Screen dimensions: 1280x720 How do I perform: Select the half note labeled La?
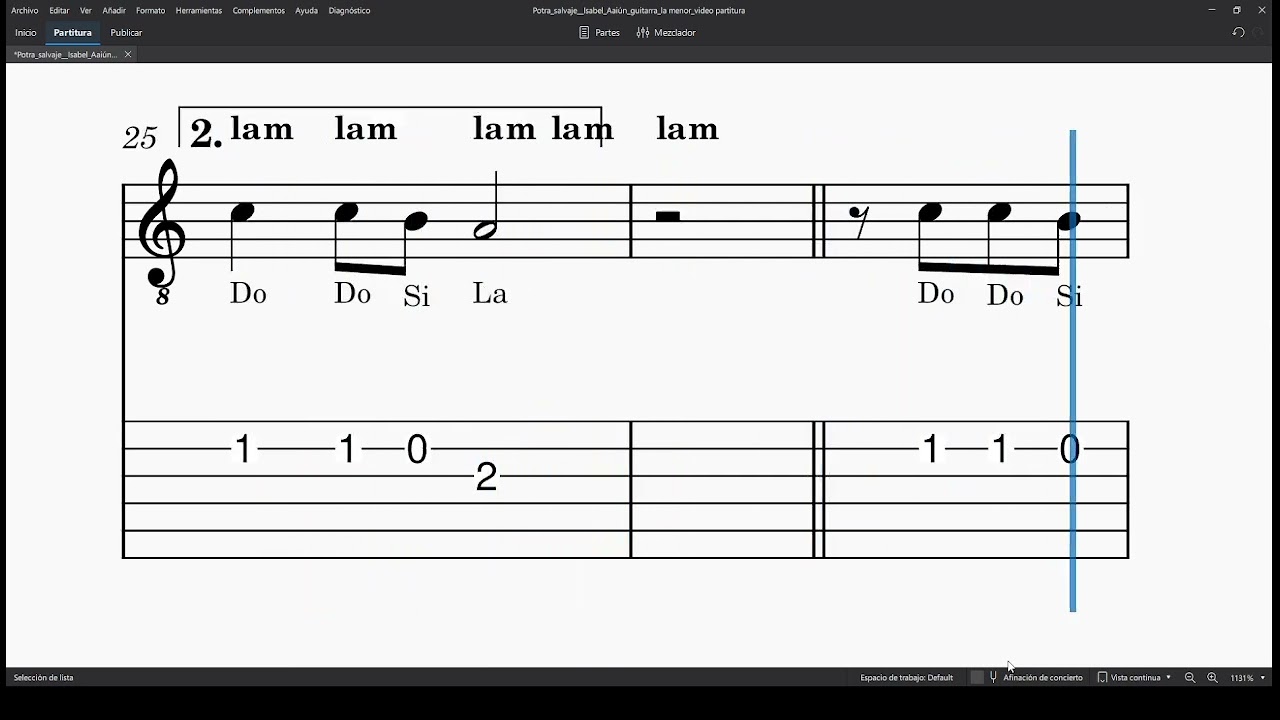point(487,229)
